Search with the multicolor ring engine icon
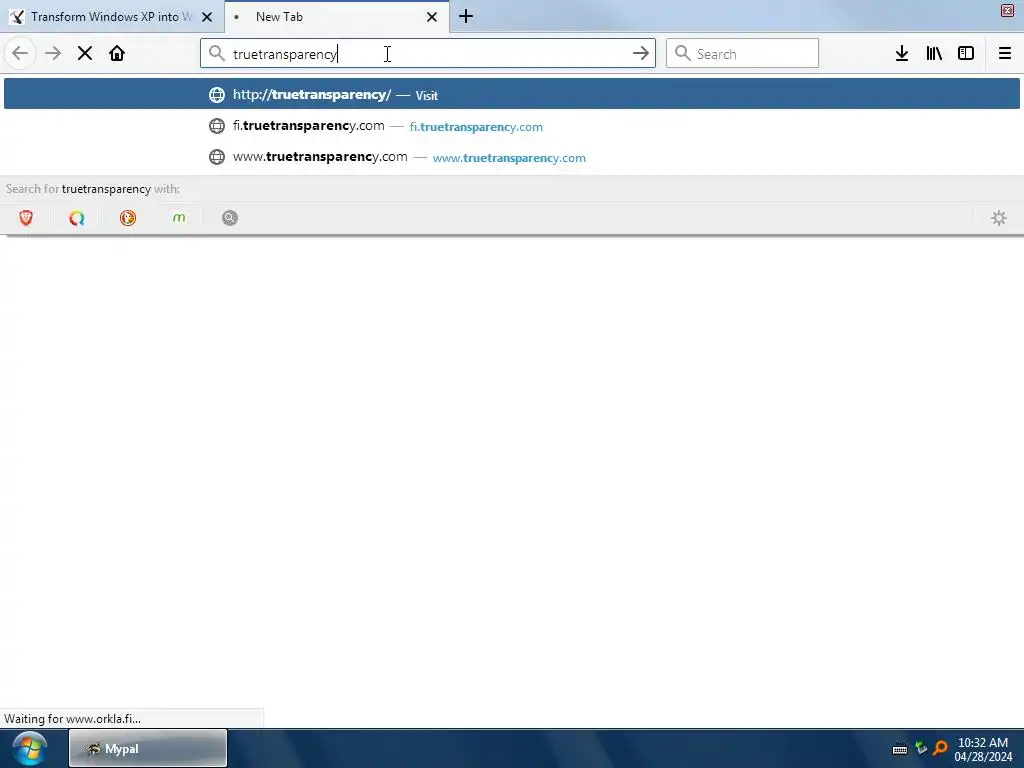Image resolution: width=1024 pixels, height=768 pixels. [77, 218]
